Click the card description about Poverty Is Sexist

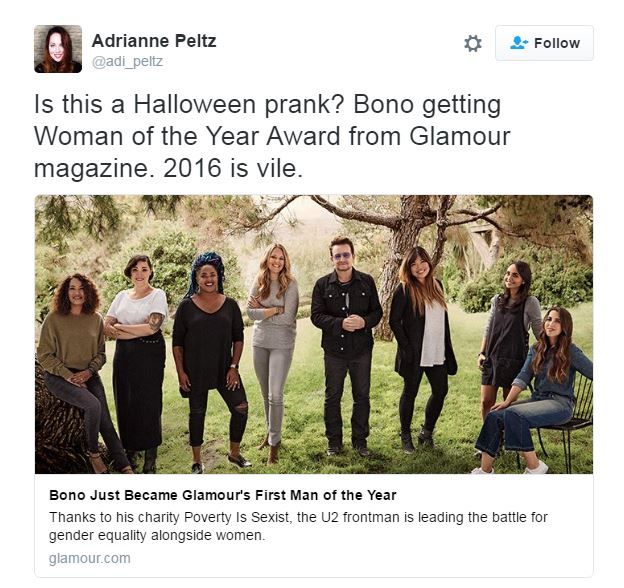click(x=298, y=526)
